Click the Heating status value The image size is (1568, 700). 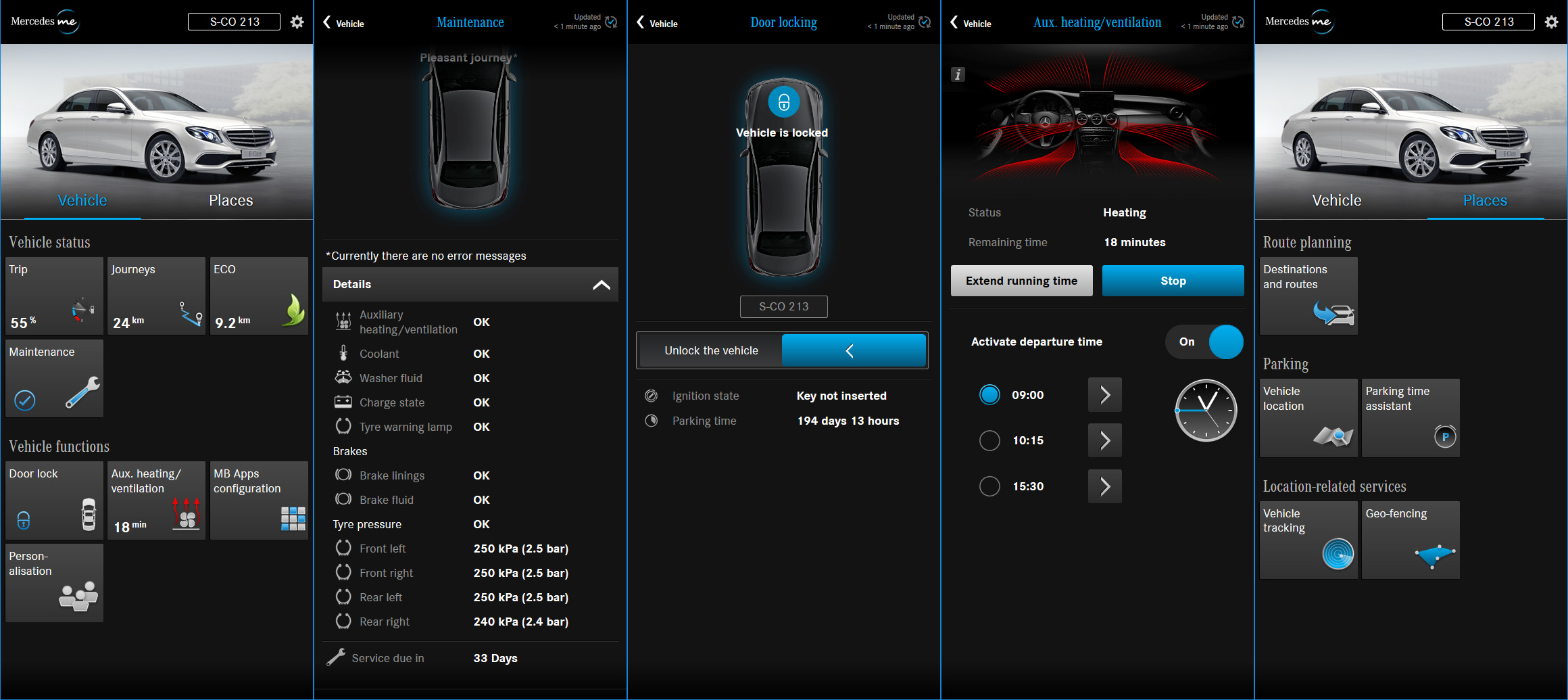pyautogui.click(x=1125, y=212)
